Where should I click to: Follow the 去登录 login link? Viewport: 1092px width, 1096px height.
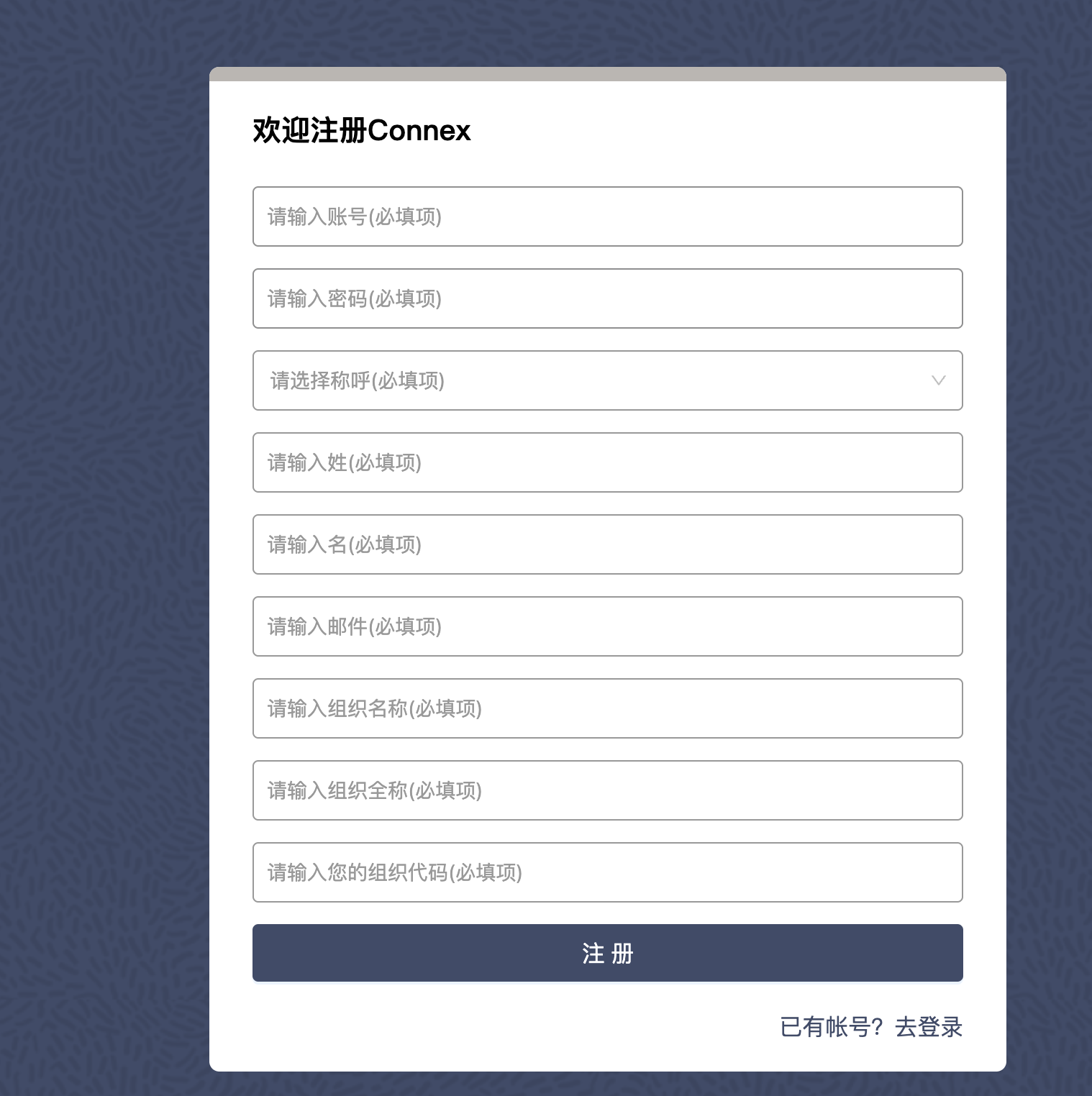coord(929,1027)
